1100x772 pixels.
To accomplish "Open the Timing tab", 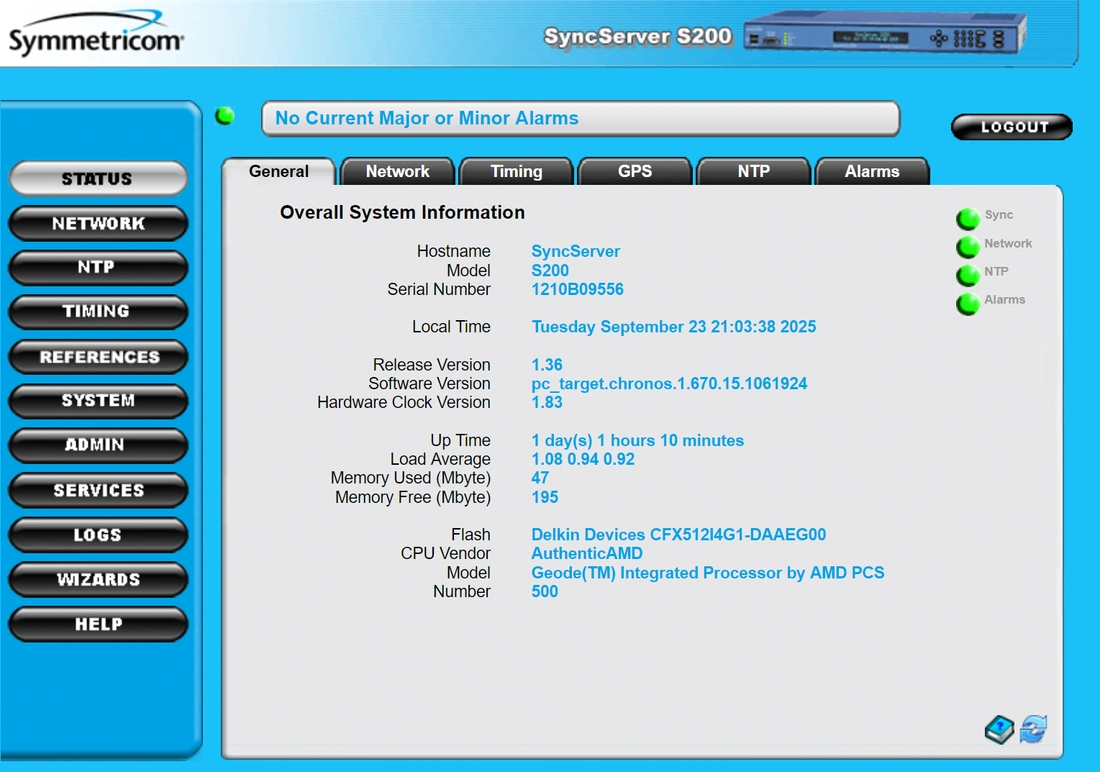I will click(x=516, y=172).
